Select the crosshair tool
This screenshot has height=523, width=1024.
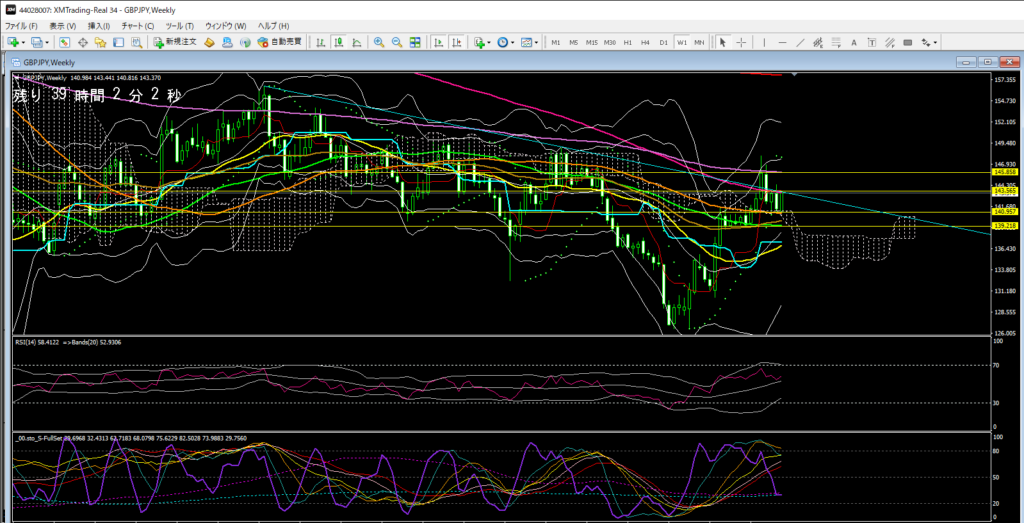[x=741, y=42]
